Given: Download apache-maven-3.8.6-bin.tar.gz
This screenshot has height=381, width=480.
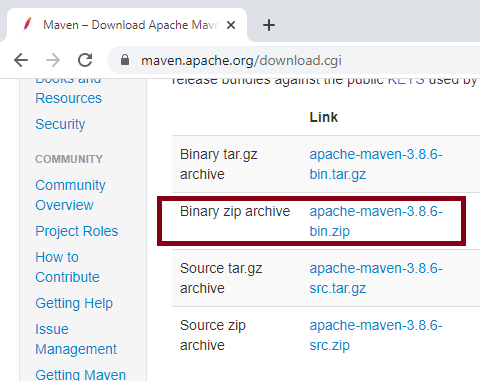Looking at the screenshot, I should pos(376,164).
